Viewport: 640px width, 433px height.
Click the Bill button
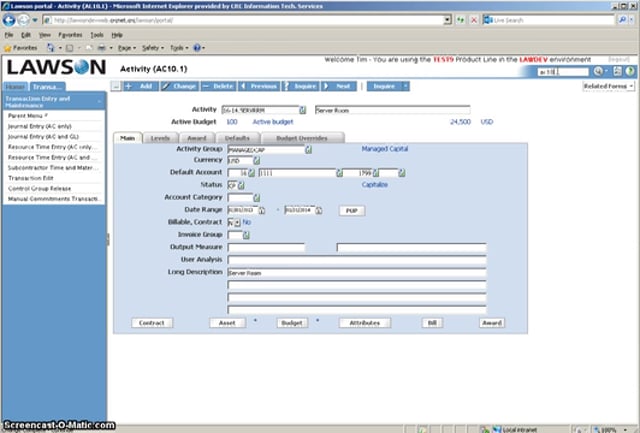click(x=432, y=323)
